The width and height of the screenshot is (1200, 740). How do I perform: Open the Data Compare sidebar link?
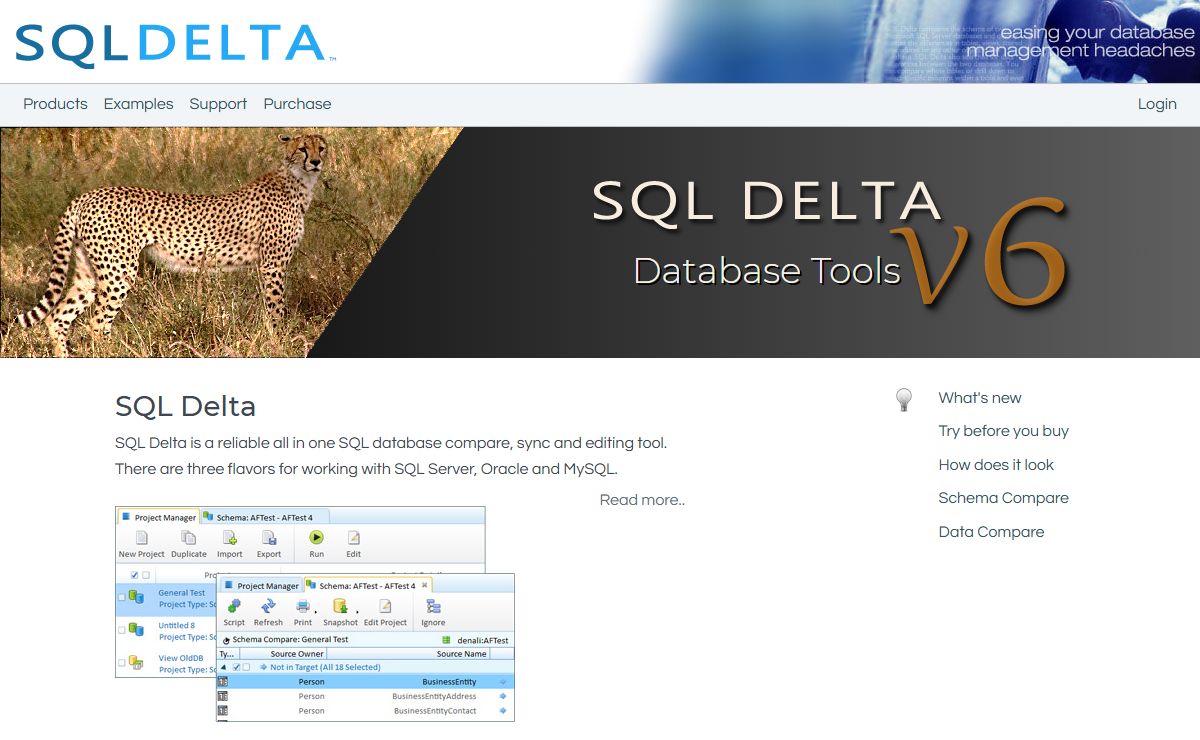[x=991, y=532]
